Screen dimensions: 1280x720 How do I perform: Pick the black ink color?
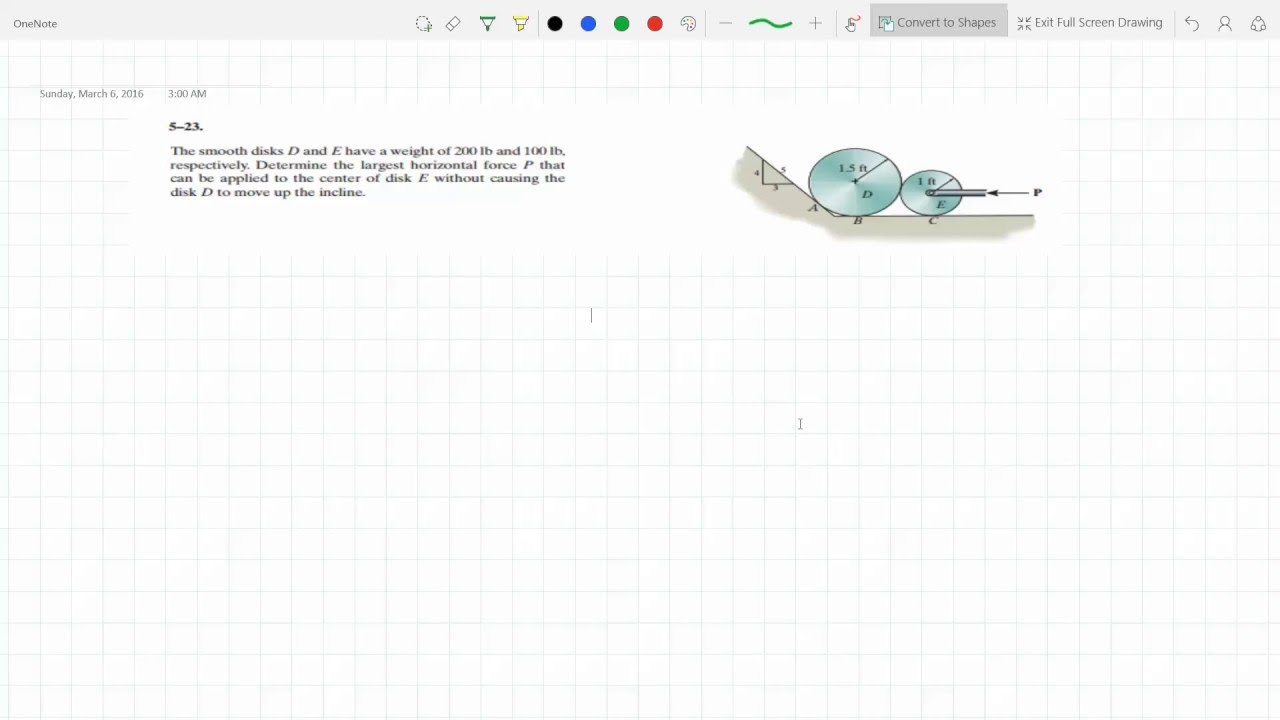pyautogui.click(x=555, y=23)
